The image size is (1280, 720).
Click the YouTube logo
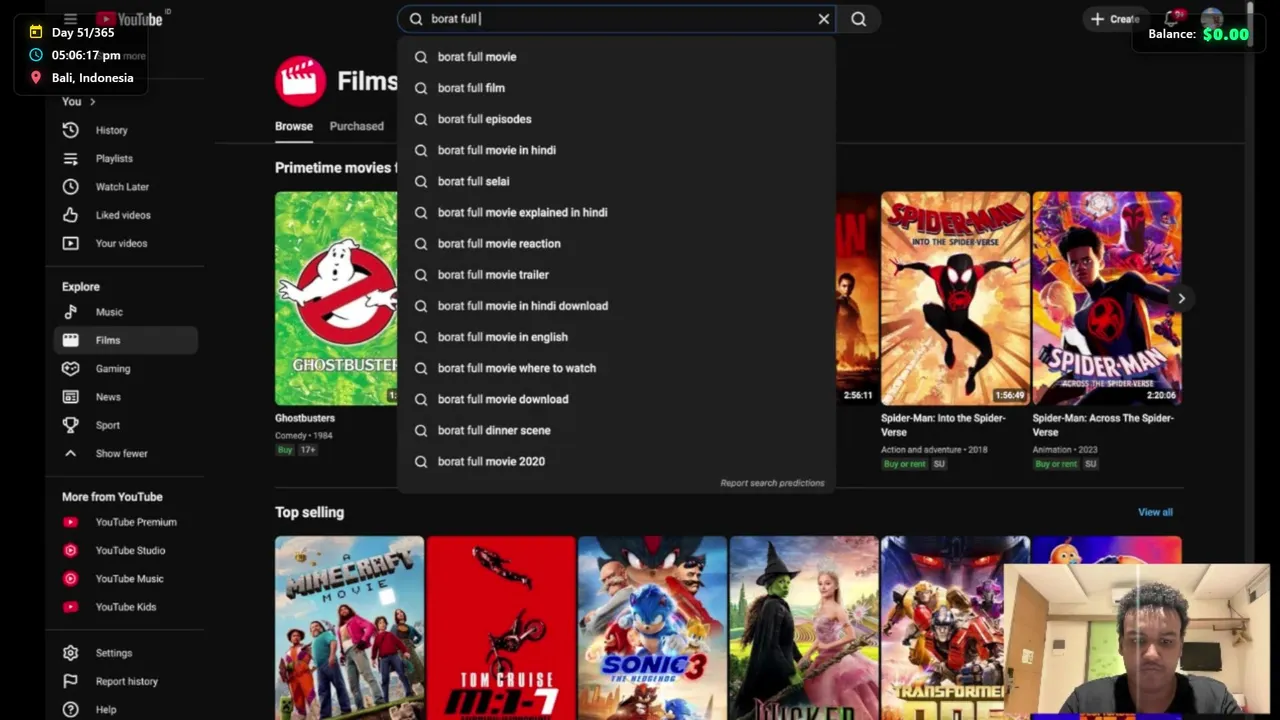129,19
